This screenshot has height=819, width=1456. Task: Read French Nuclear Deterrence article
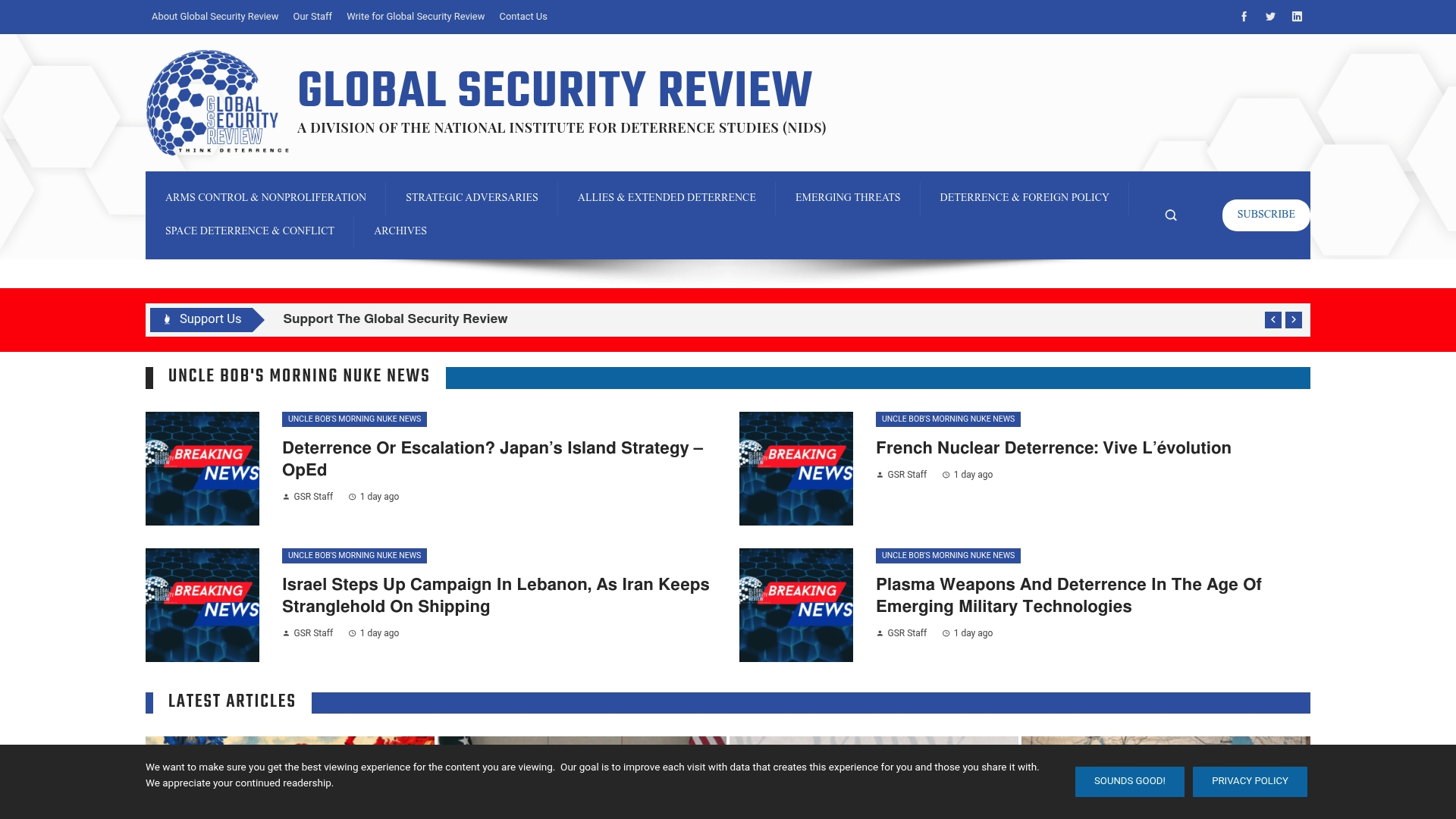pyautogui.click(x=1053, y=448)
